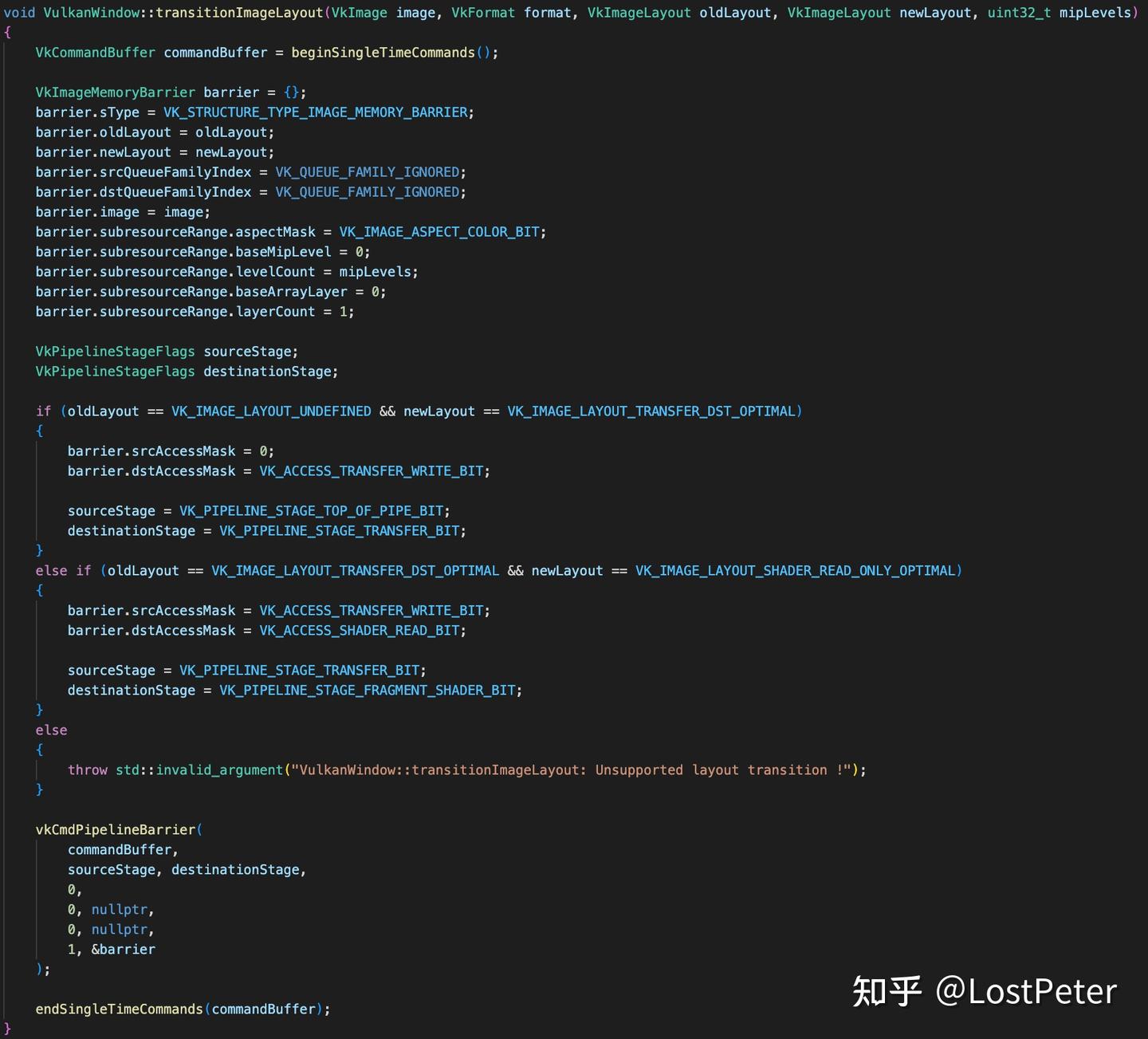This screenshot has width=1148, height=1039.
Task: Click VK_PIPELINE_STAGE_TOP_OF_PIPE_BIT constant
Action: (313, 510)
